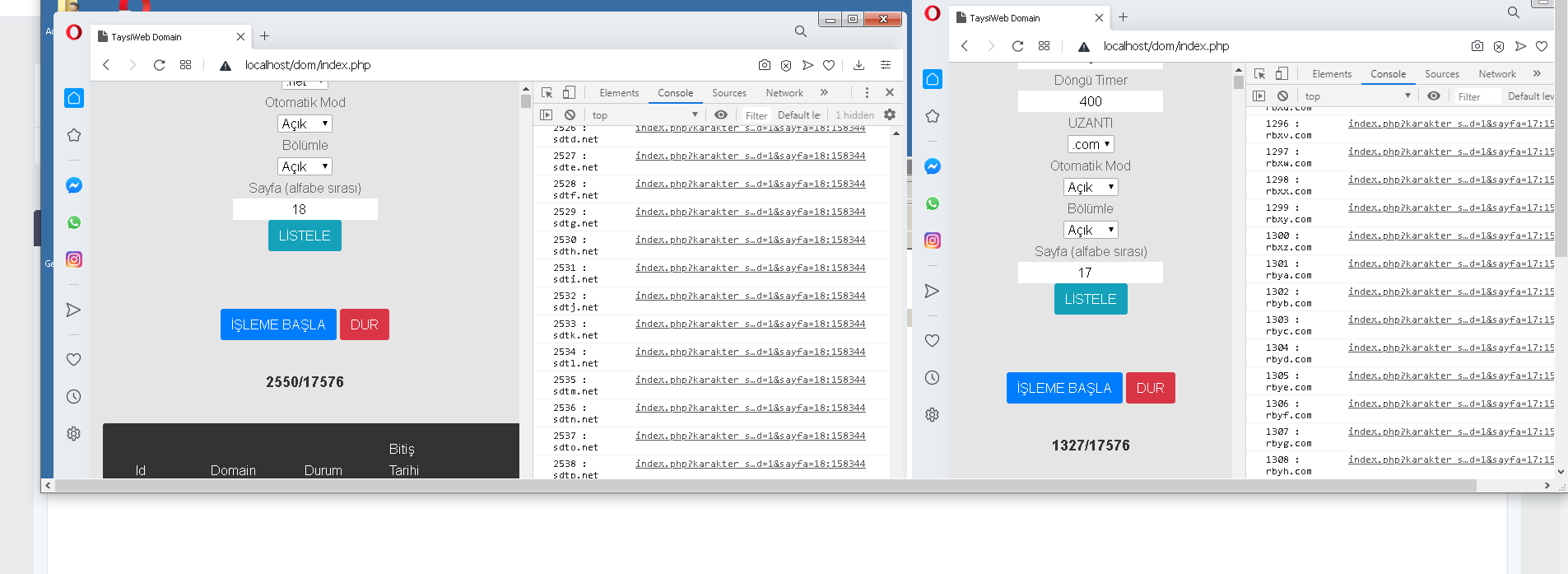Viewport: 1568px width, 574px height.
Task: Click İŞLEME BAŞLA button in right window
Action: coord(1064,388)
